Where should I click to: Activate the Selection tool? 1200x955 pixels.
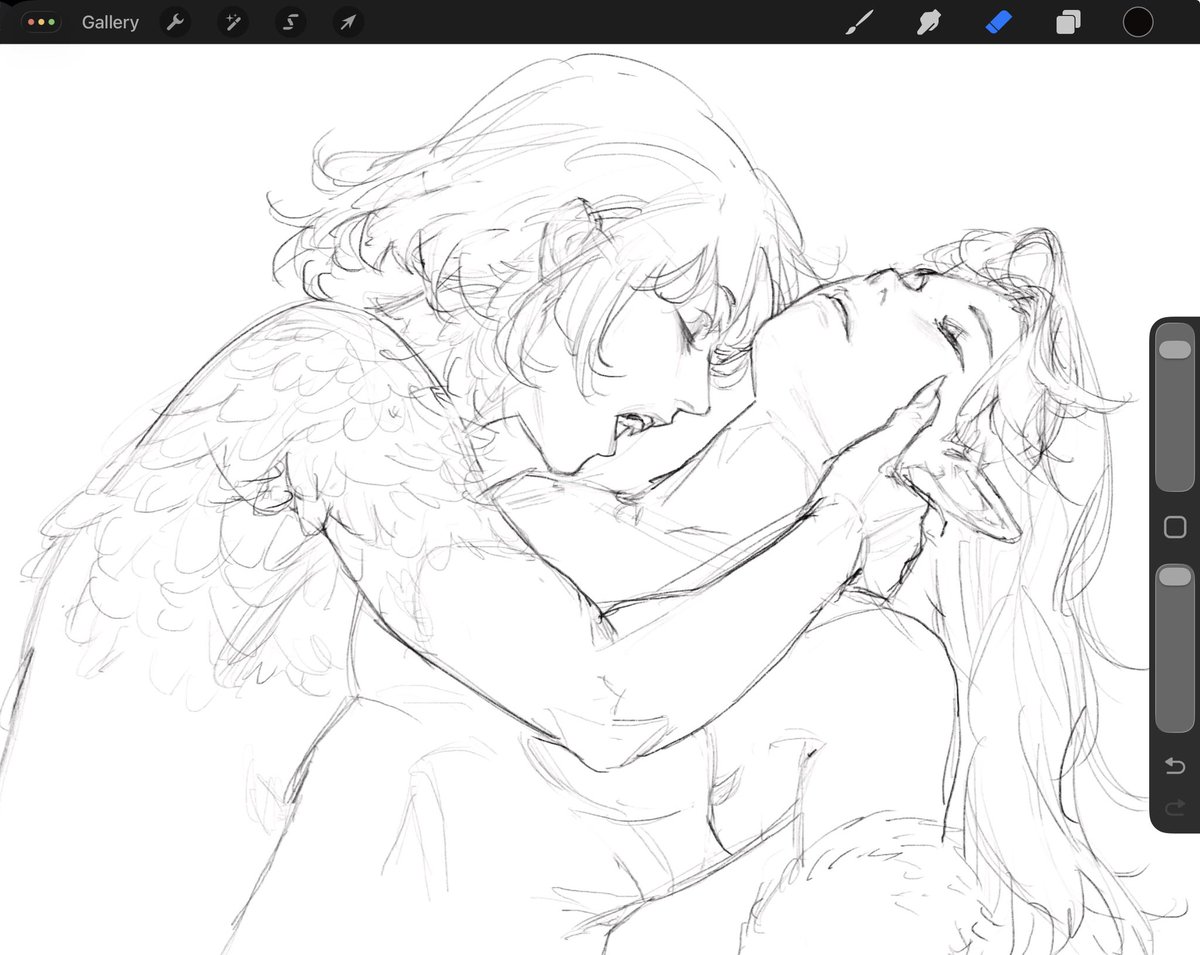tap(290, 22)
